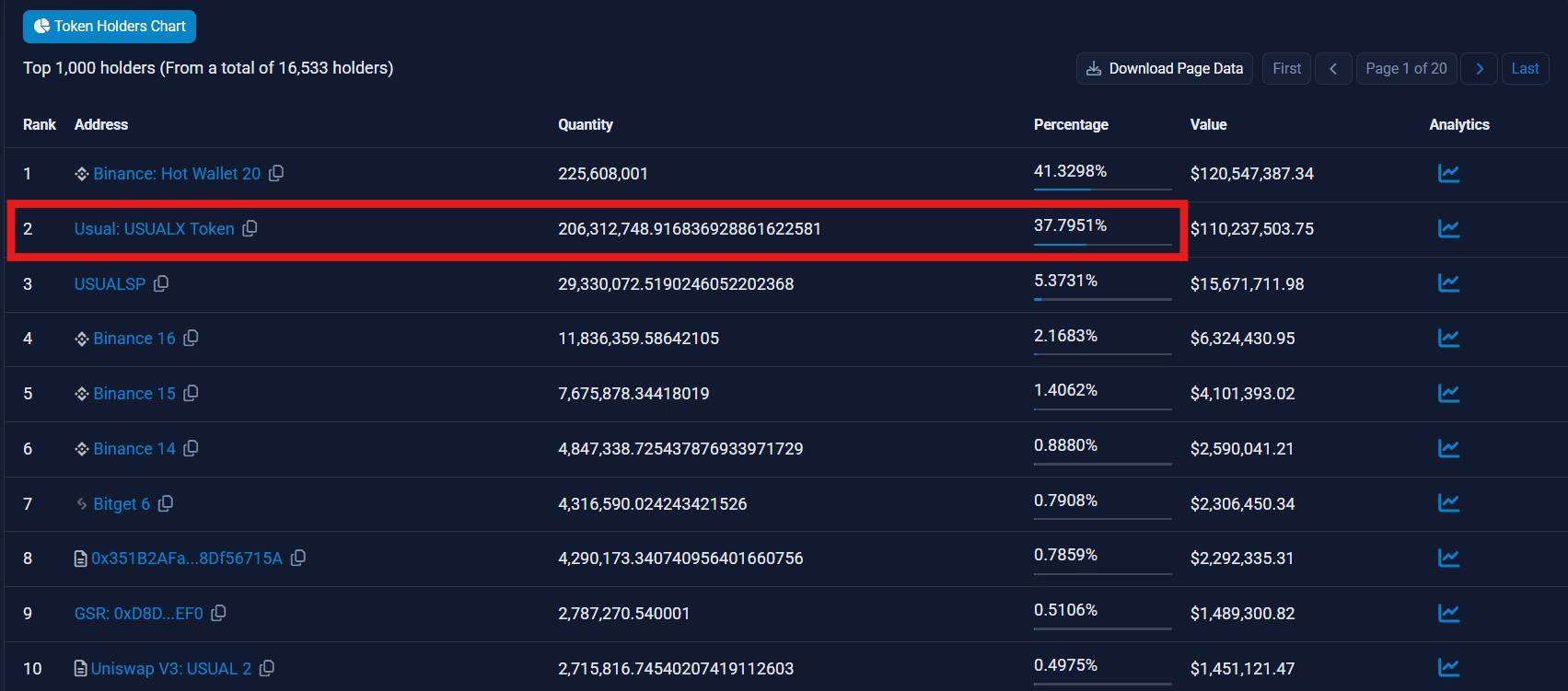Select quantity 2,787,270.540001
1568x691 pixels.
coord(624,614)
